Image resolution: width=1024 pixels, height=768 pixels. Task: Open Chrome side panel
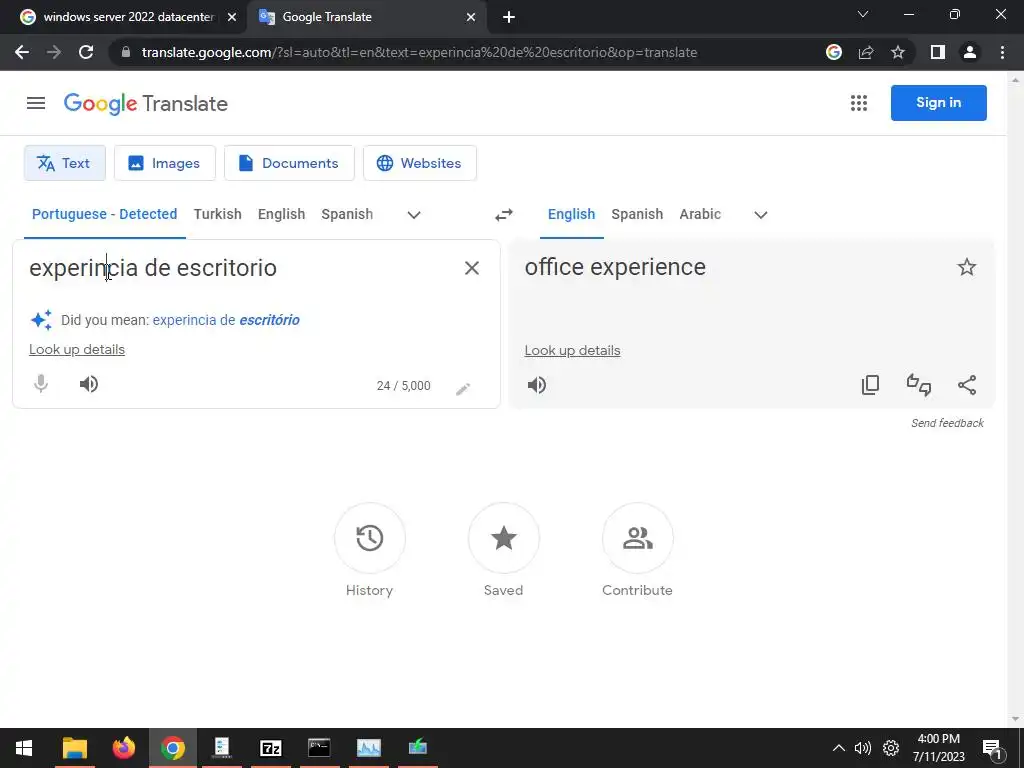click(938, 52)
